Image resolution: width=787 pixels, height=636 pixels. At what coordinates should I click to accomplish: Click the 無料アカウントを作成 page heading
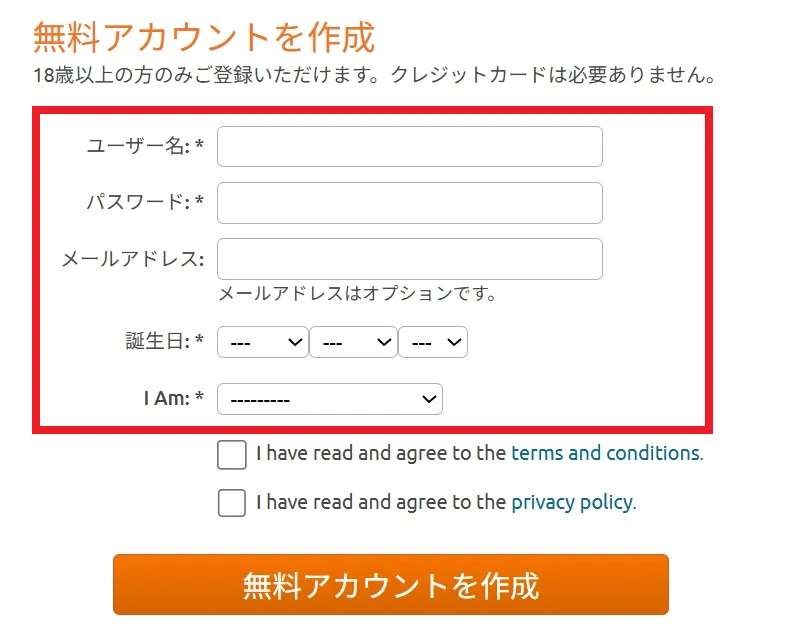pyautogui.click(x=204, y=37)
